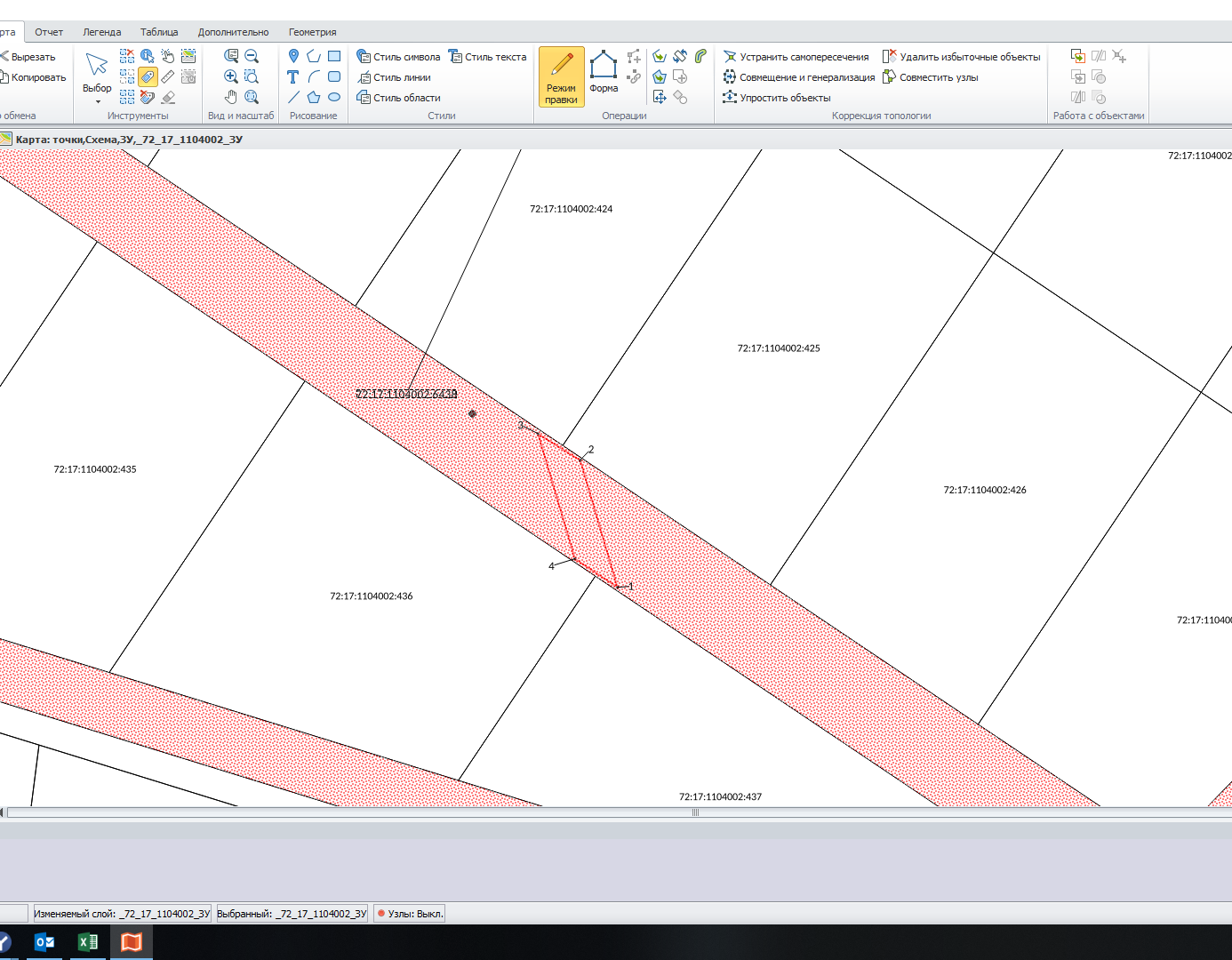Screen dimensions: 1232x960
Task: Toggle Узлы snap status indicator
Action: tap(410, 914)
